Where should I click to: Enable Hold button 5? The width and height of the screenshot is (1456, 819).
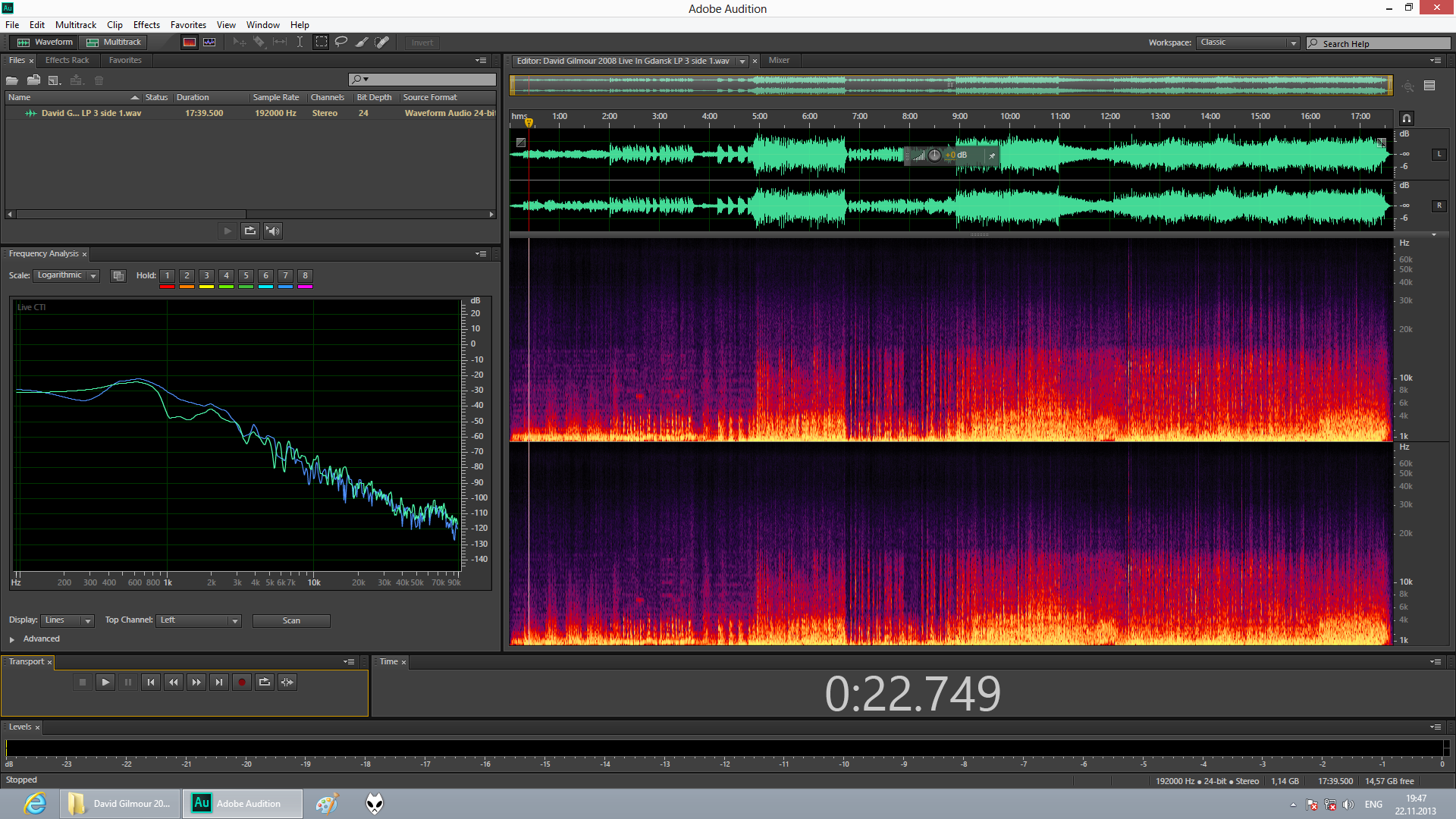246,276
